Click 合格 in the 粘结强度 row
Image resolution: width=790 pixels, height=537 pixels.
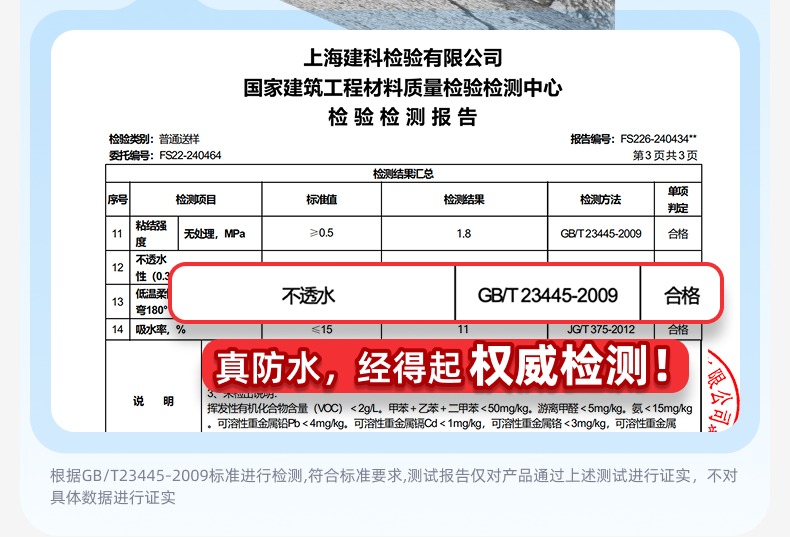pyautogui.click(x=678, y=234)
